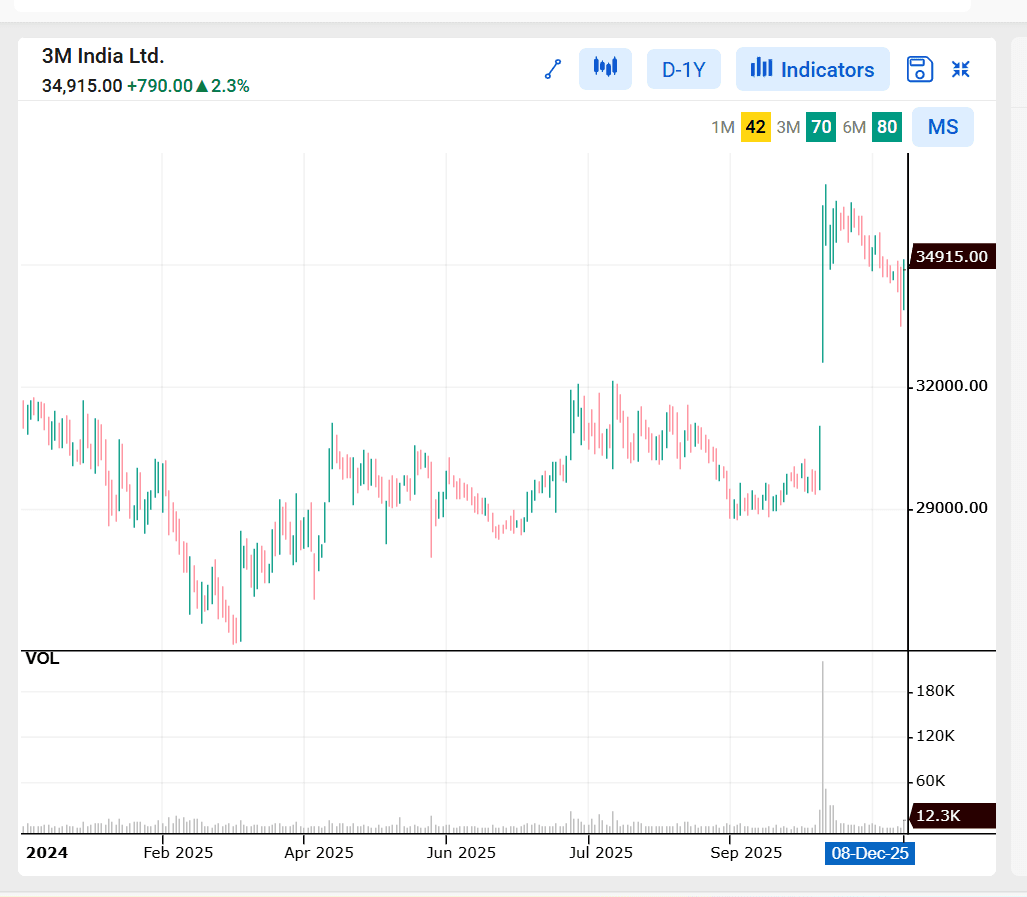This screenshot has height=897, width=1027.
Task: Click the Jun 2025 axis label
Action: pos(461,852)
